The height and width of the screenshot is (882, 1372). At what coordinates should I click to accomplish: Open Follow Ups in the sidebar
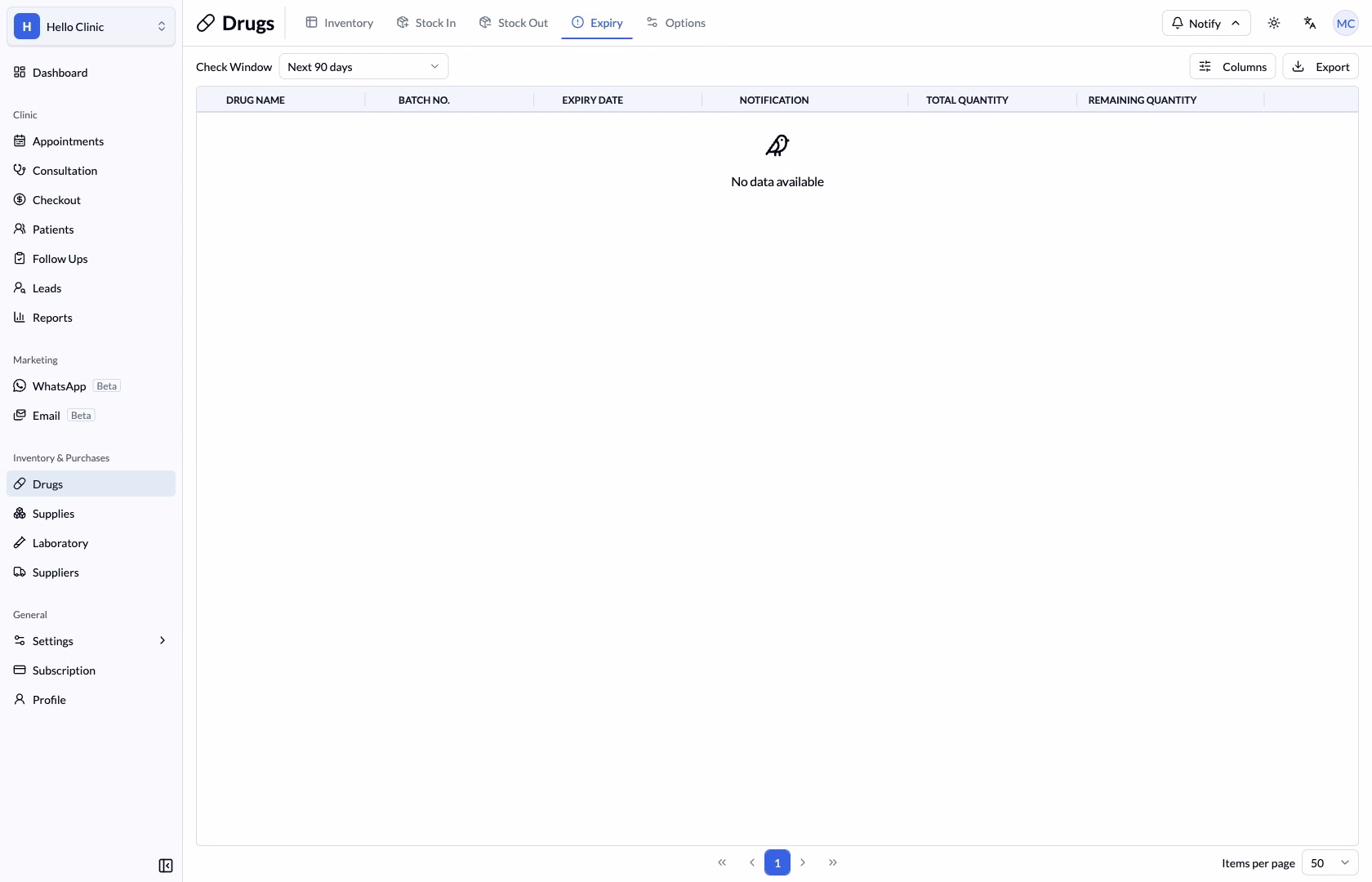pyautogui.click(x=91, y=259)
